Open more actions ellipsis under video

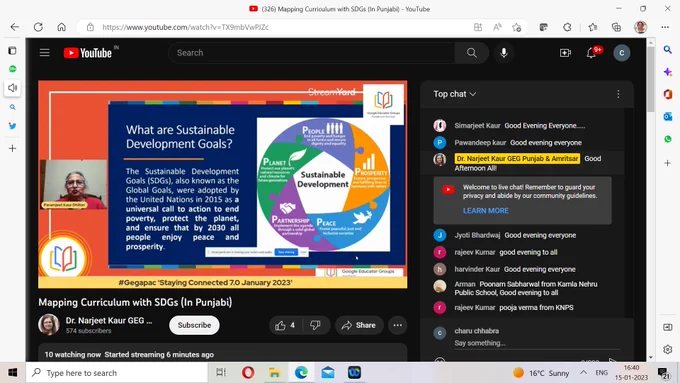pyautogui.click(x=397, y=325)
